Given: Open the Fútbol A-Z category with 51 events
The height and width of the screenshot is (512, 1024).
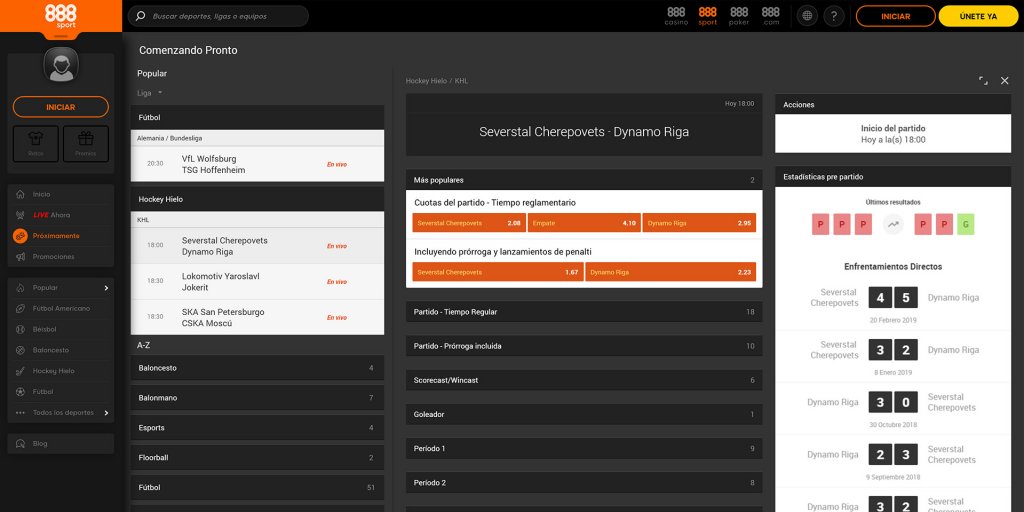Looking at the screenshot, I should coord(257,487).
